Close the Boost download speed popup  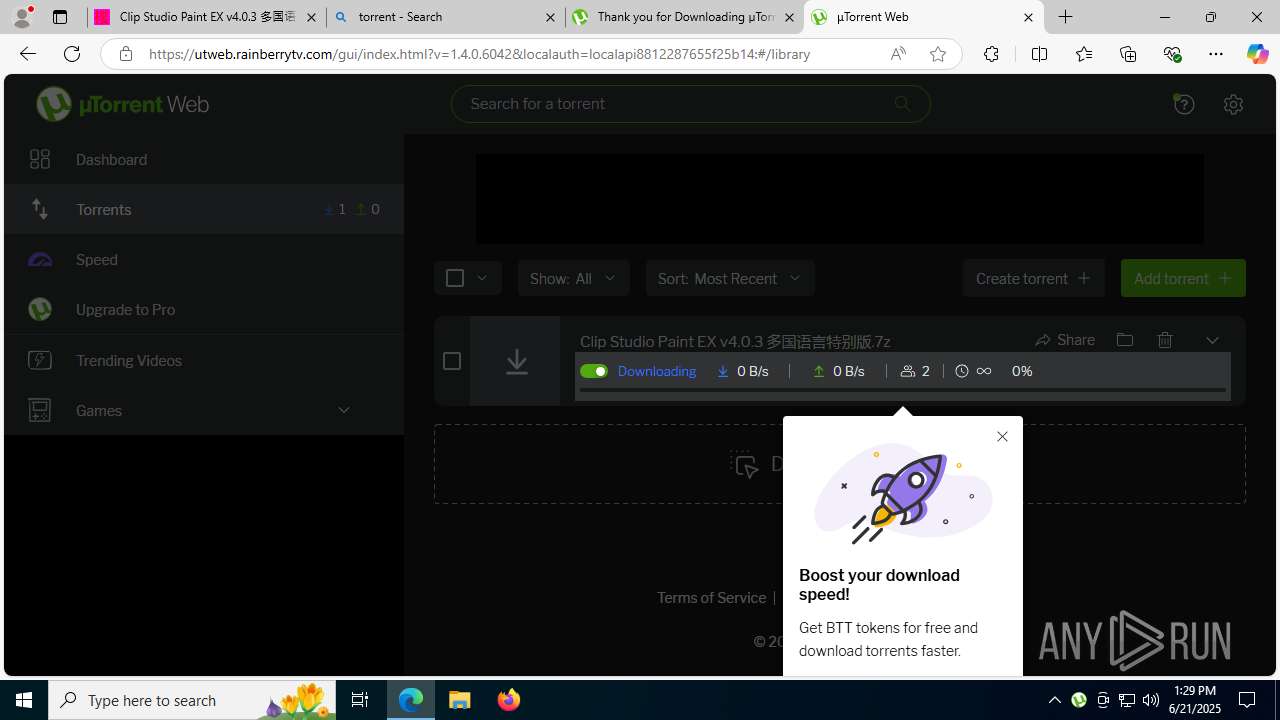(1002, 436)
